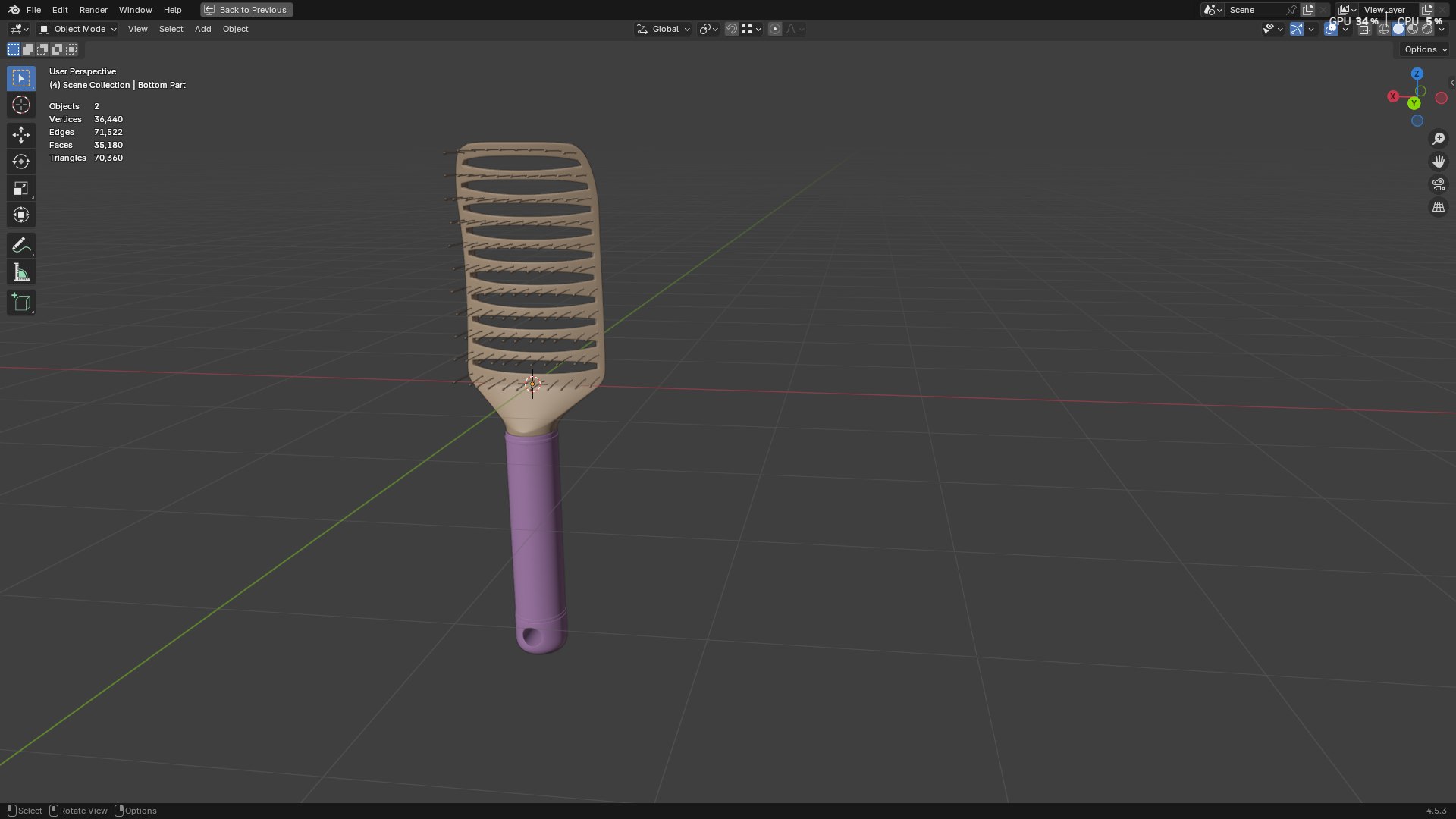Screen dimensions: 1456x819
Task: Toggle X-ray view
Action: (1364, 29)
